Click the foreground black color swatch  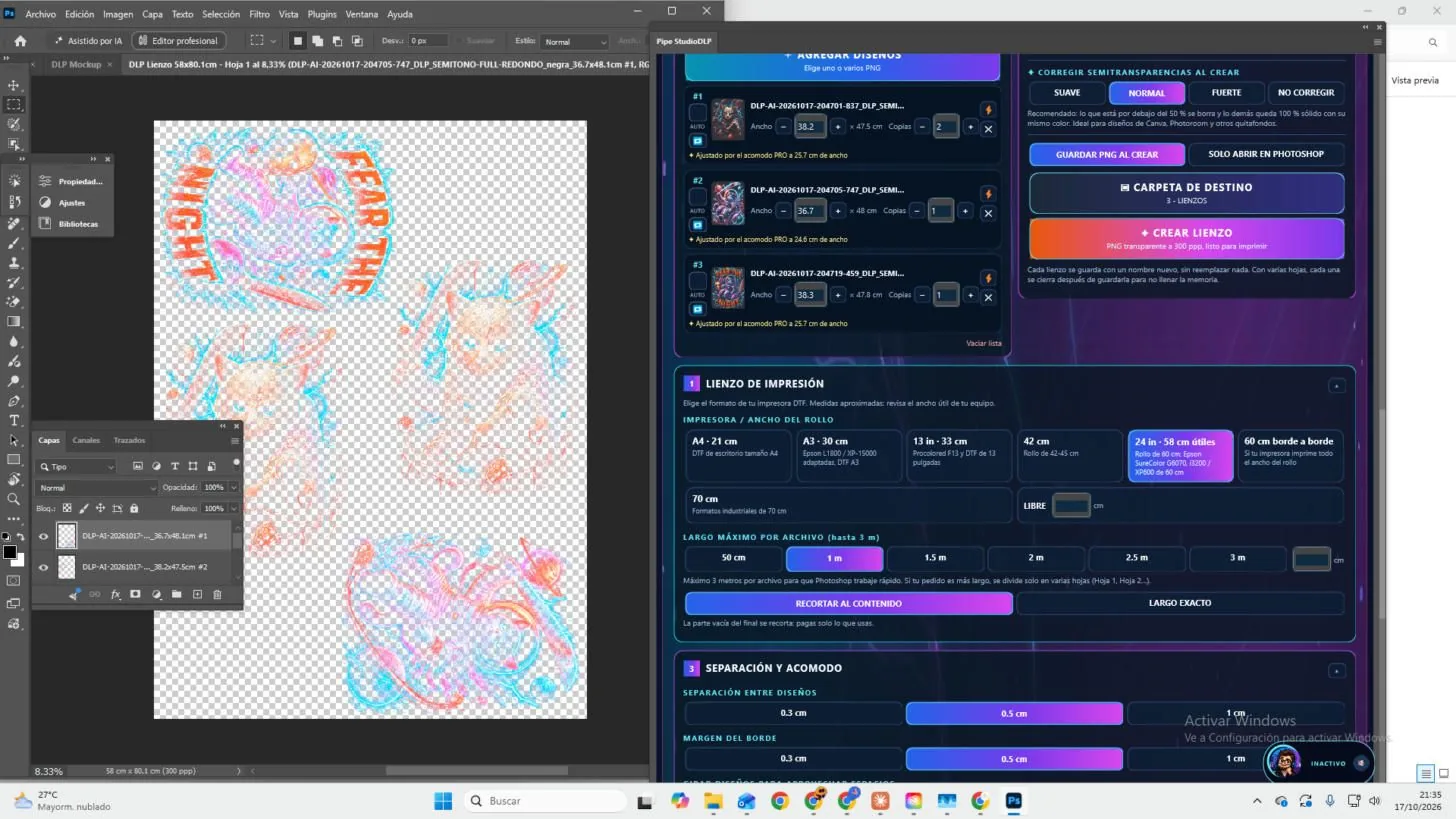coord(9,553)
